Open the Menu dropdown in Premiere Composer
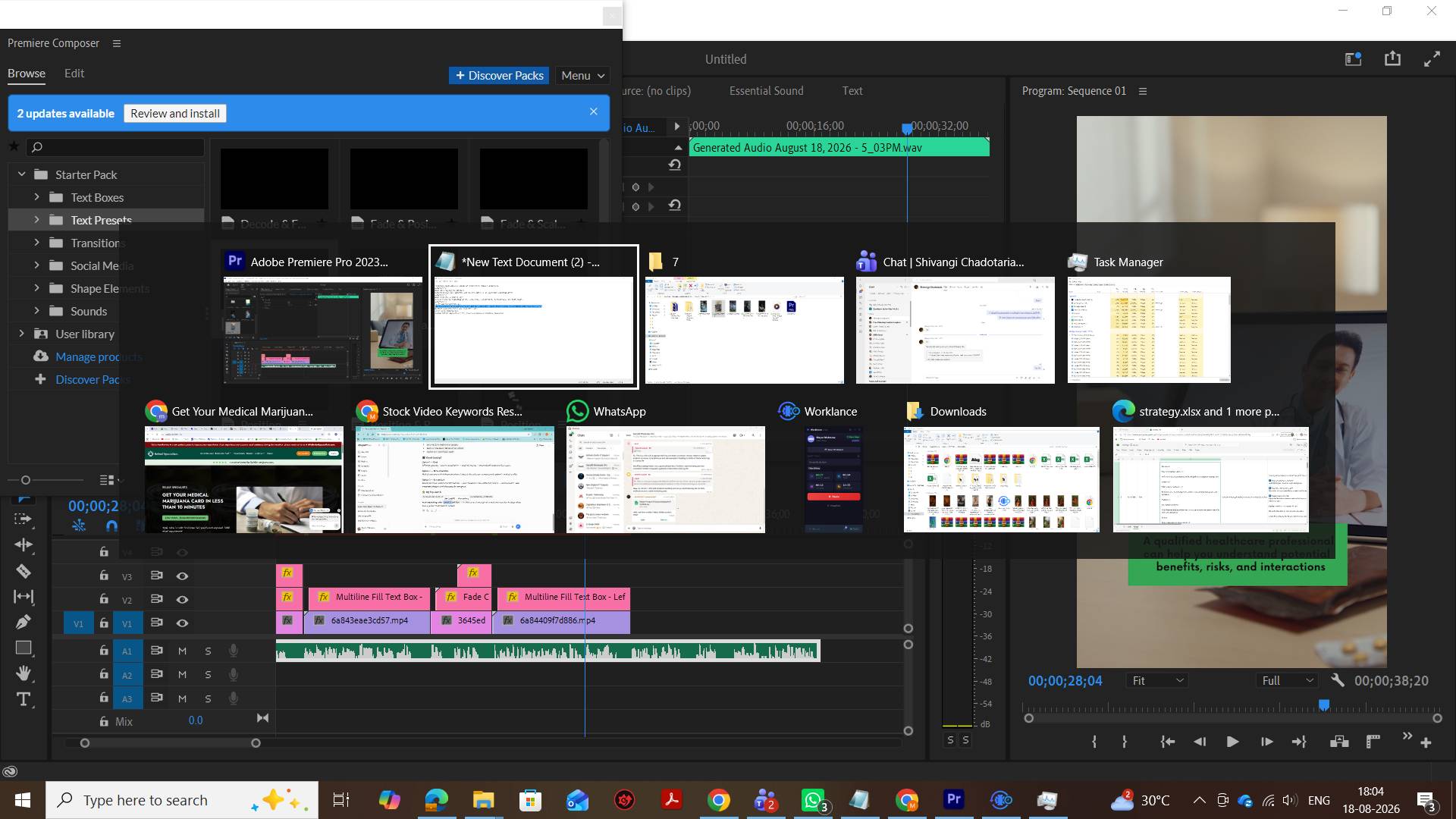 [582, 75]
